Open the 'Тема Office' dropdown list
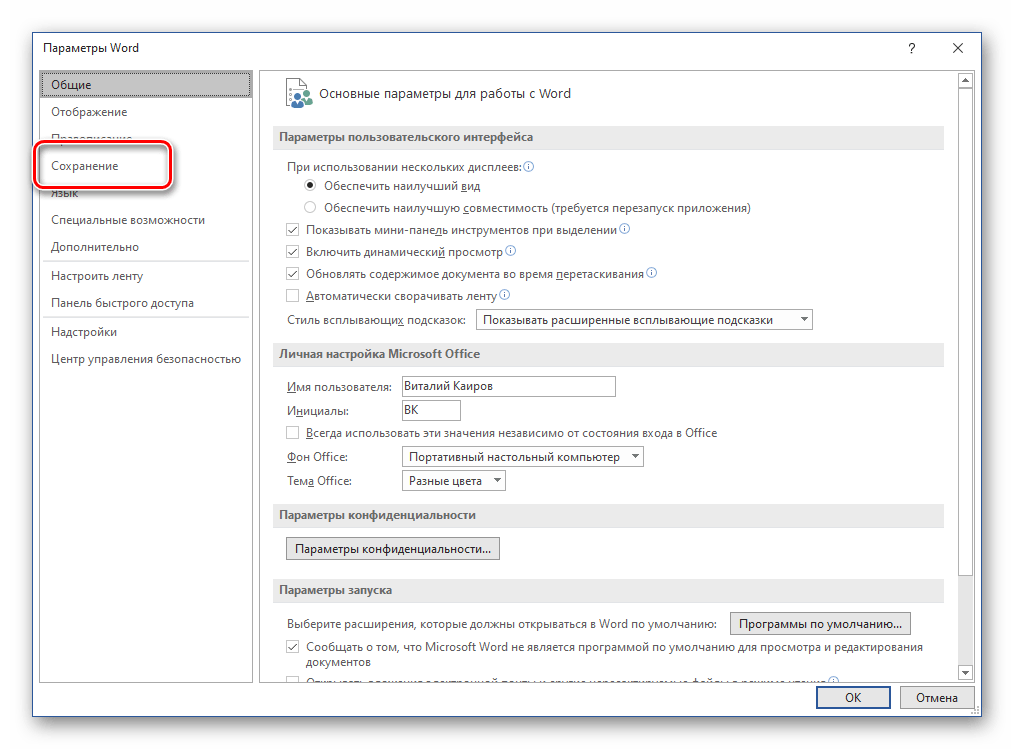 454,481
